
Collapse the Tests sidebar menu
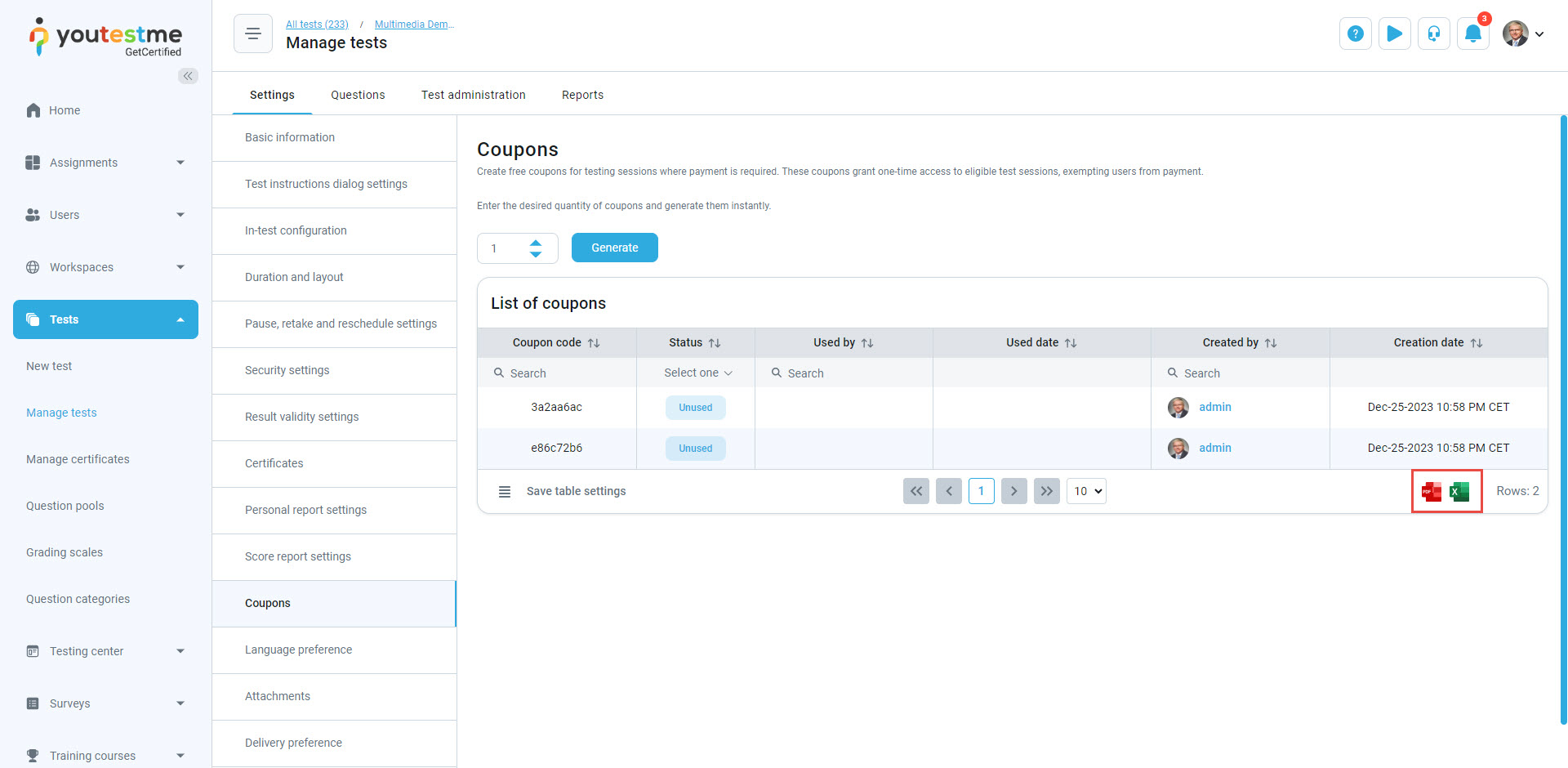[180, 319]
